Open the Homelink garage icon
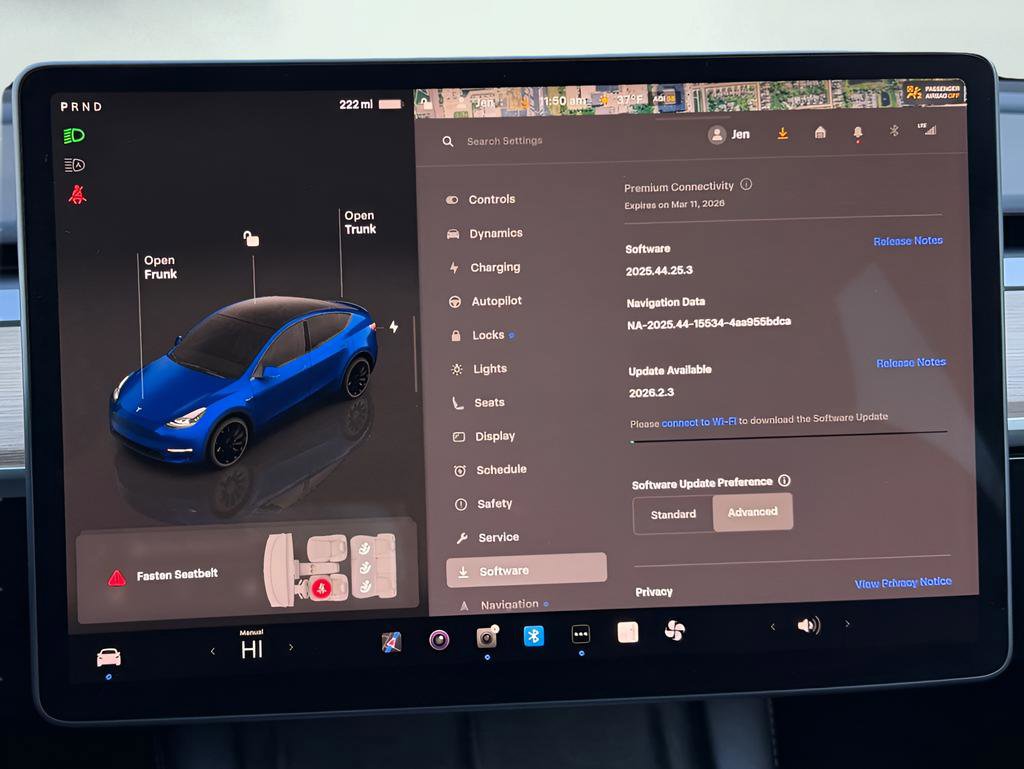Image resolution: width=1024 pixels, height=769 pixels. pos(820,132)
